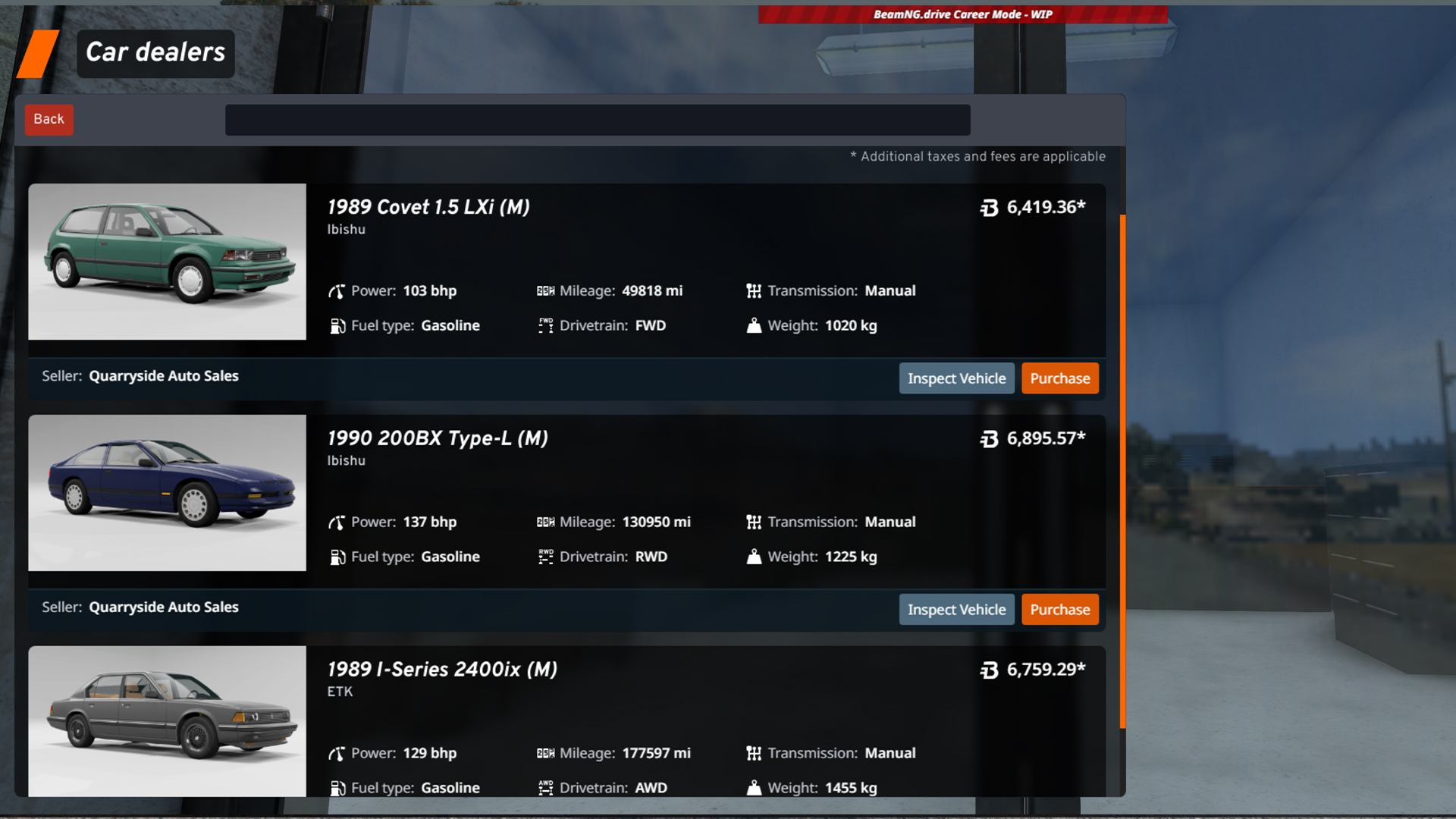
Task: Purchase the 1989 Covet 1.5 LXi
Action: (1059, 378)
